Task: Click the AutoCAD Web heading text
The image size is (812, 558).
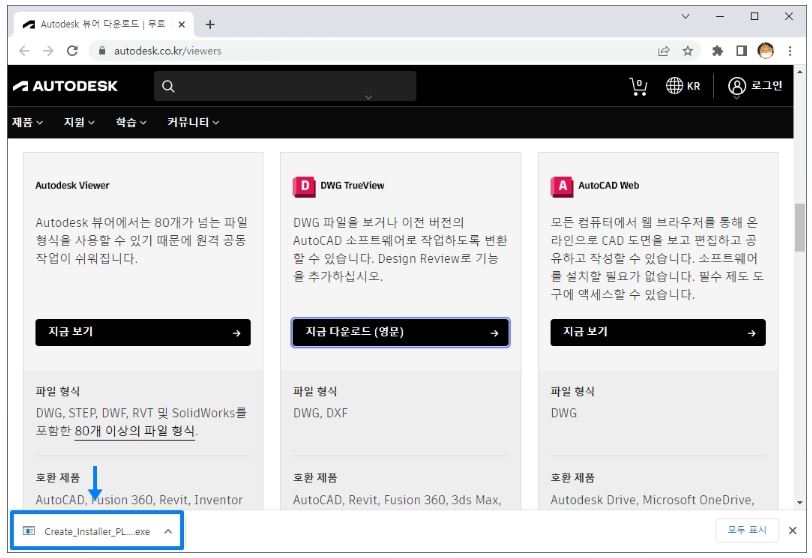Action: 608,185
